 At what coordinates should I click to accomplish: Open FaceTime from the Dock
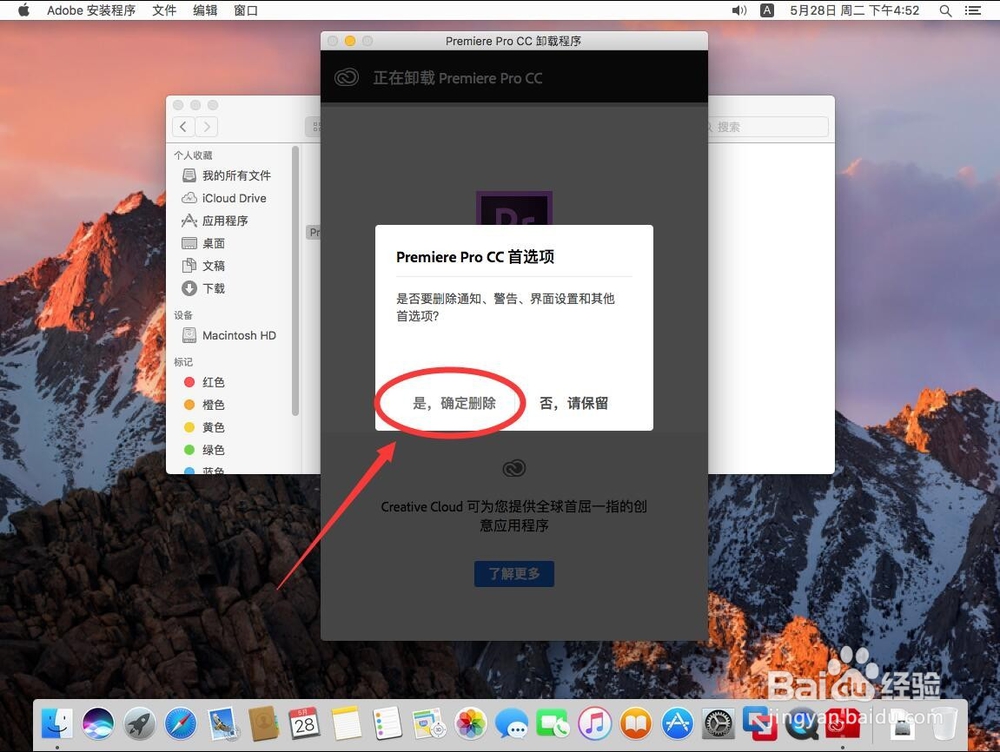pos(553,723)
